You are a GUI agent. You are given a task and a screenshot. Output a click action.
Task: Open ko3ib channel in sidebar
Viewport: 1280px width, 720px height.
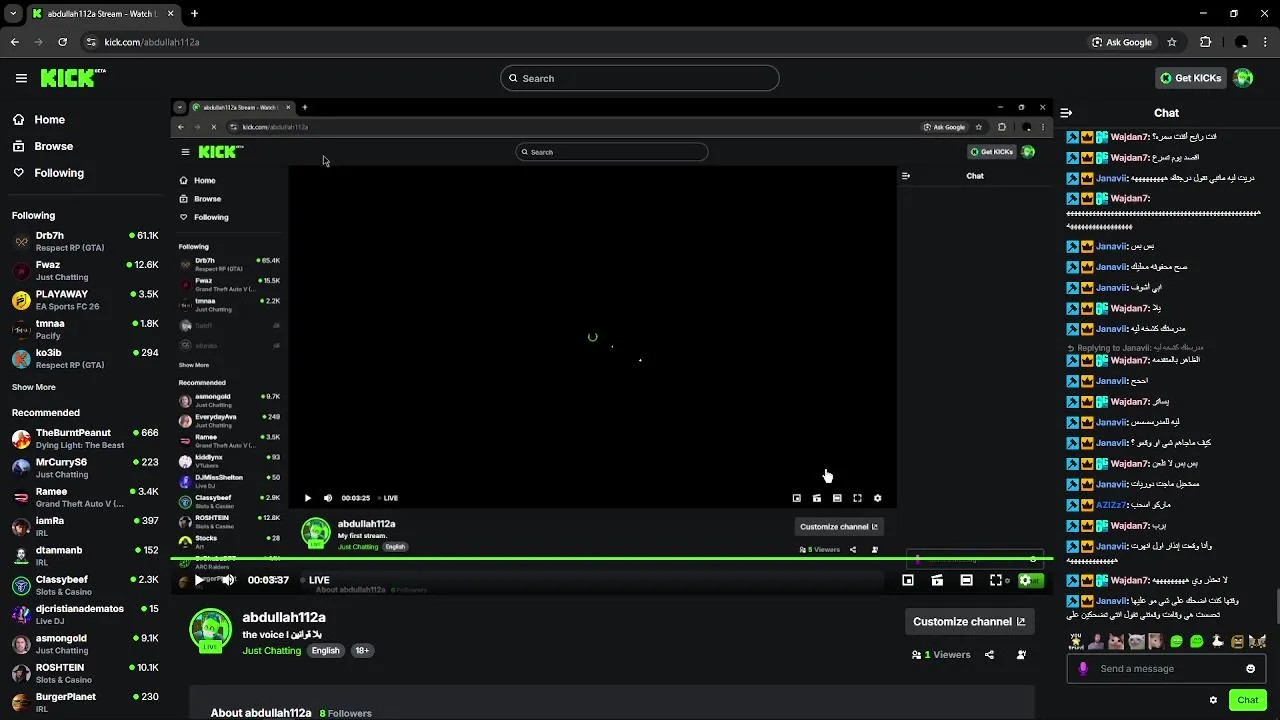[x=85, y=359]
